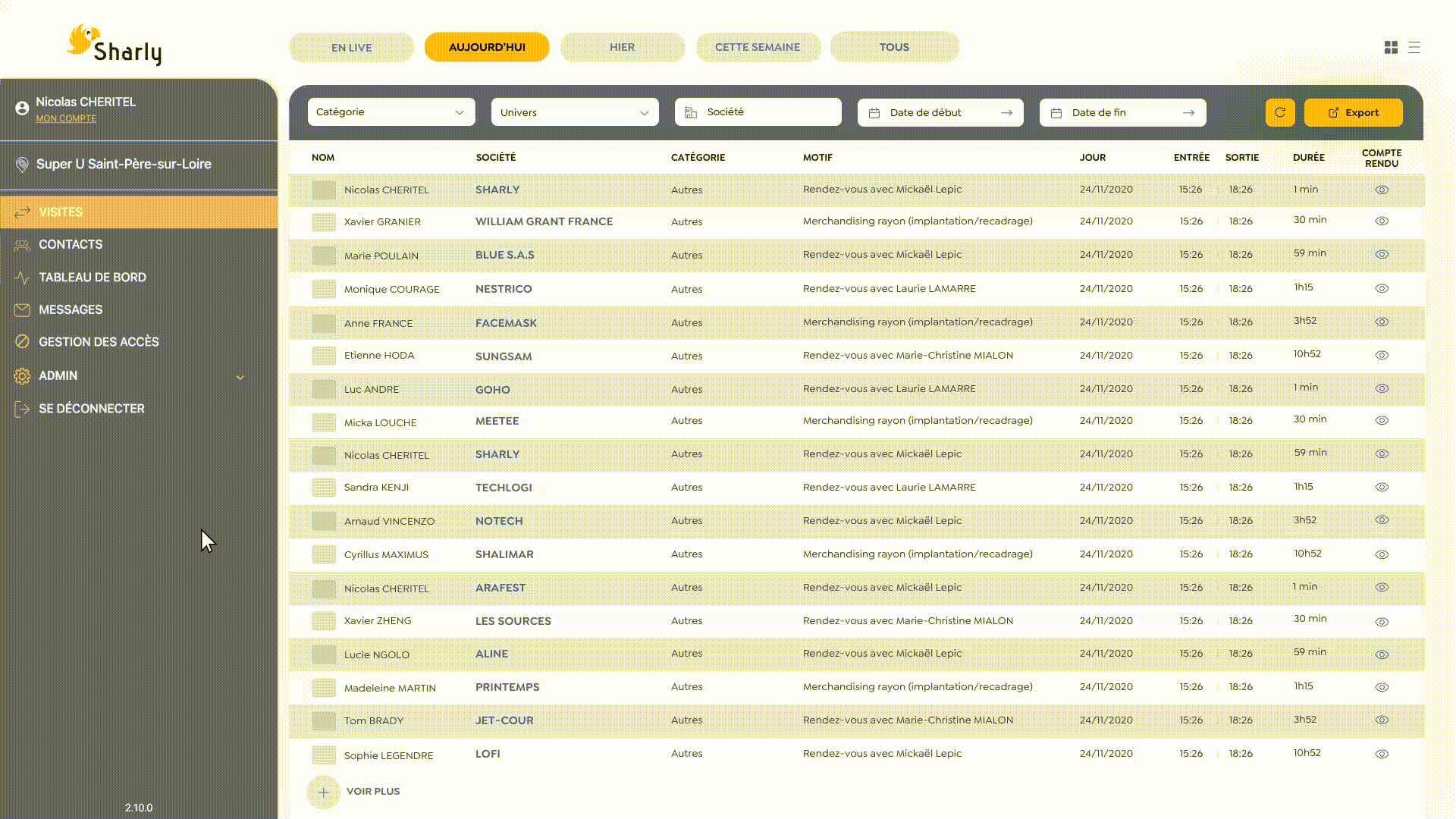Click the Se déconnecter logout icon

(x=22, y=409)
